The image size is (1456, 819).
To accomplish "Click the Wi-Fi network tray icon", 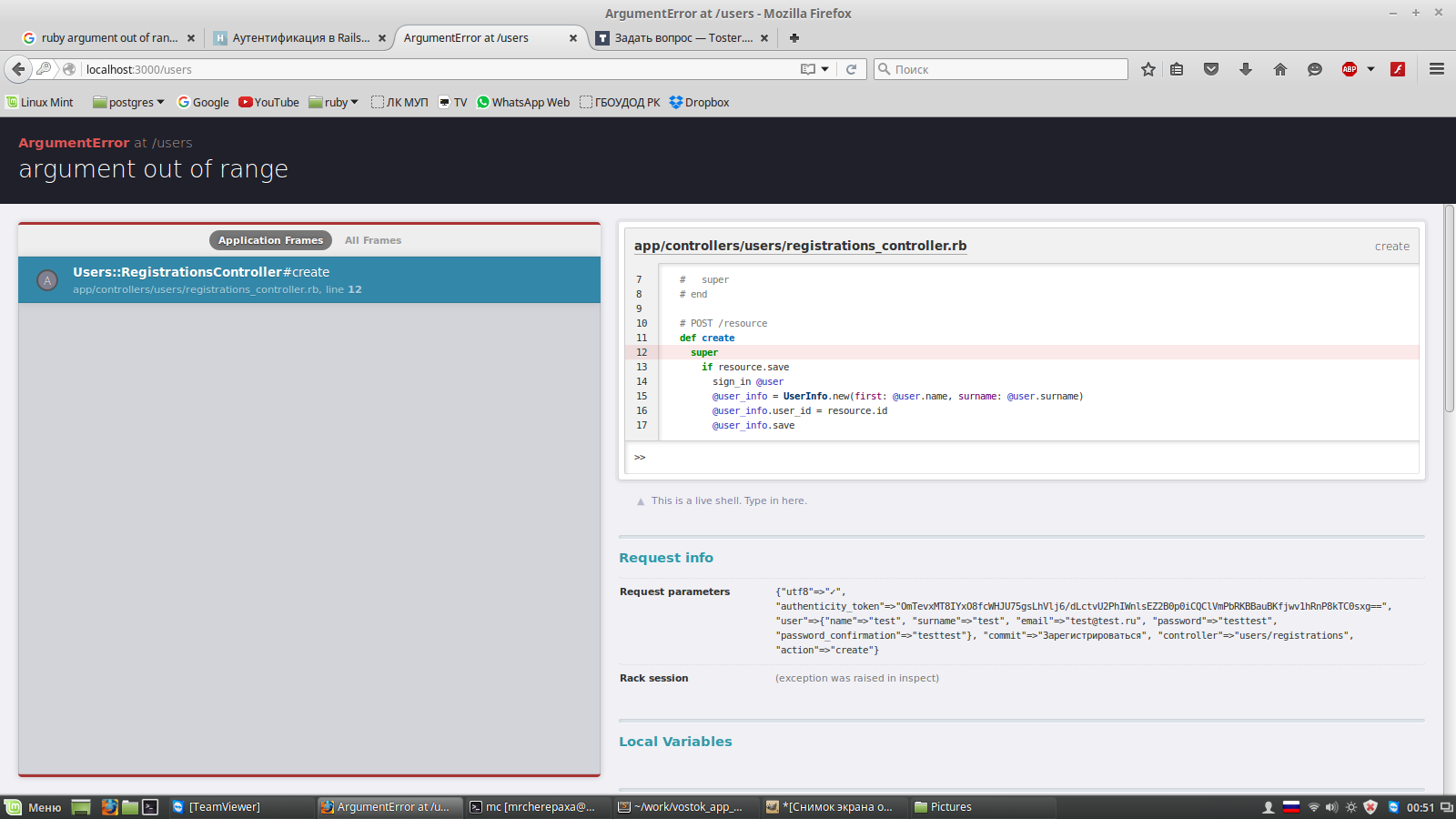I will 1313,807.
